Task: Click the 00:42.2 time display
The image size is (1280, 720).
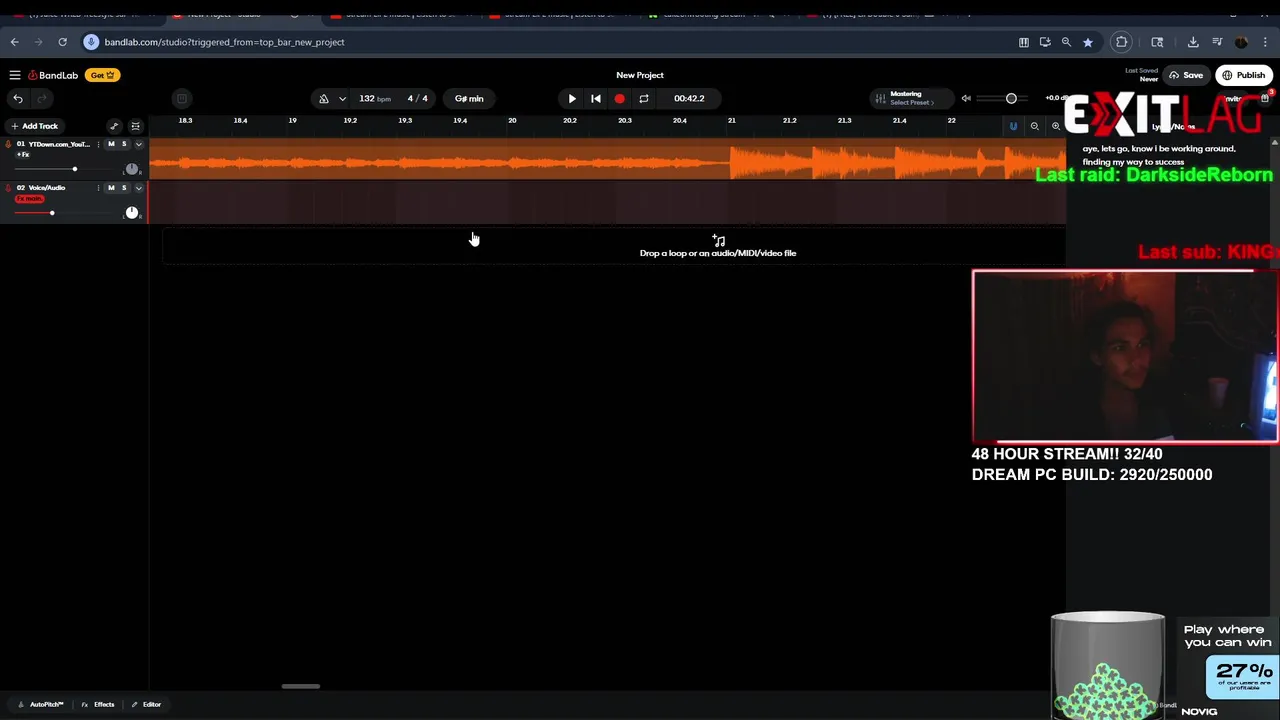Action: click(x=689, y=99)
